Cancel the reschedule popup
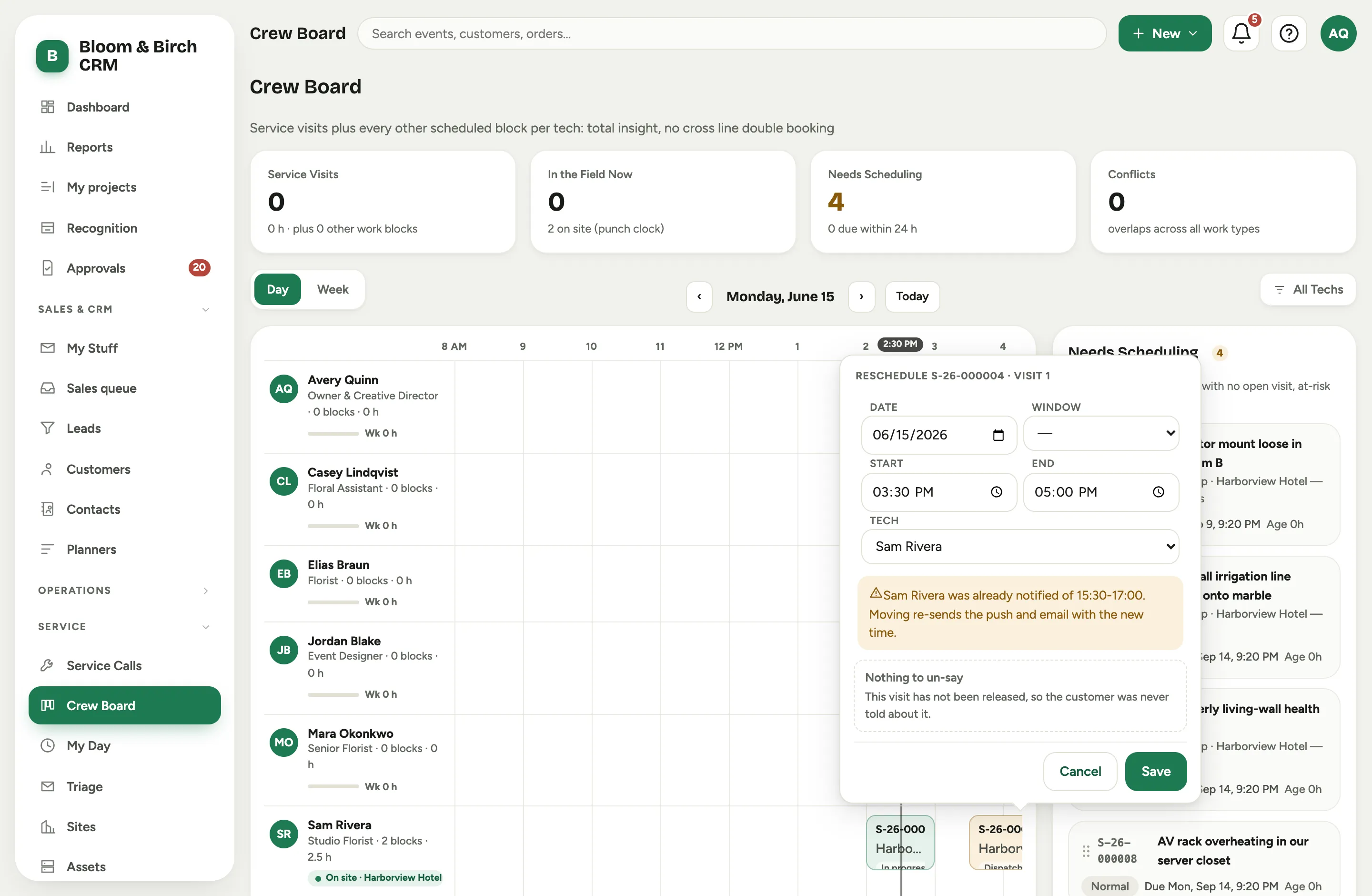The height and width of the screenshot is (896, 1372). click(x=1079, y=771)
